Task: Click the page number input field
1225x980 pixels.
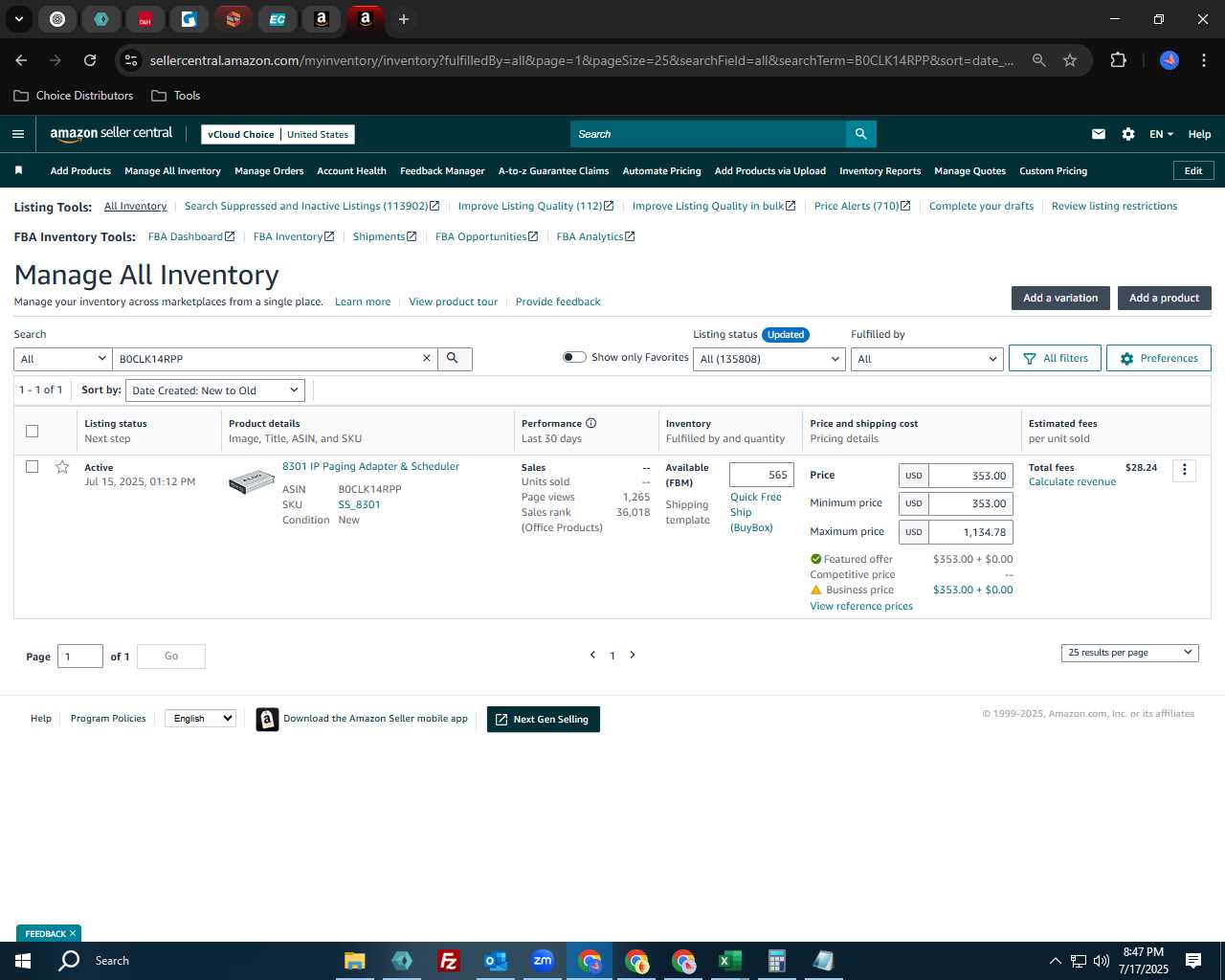Action: coord(80,657)
